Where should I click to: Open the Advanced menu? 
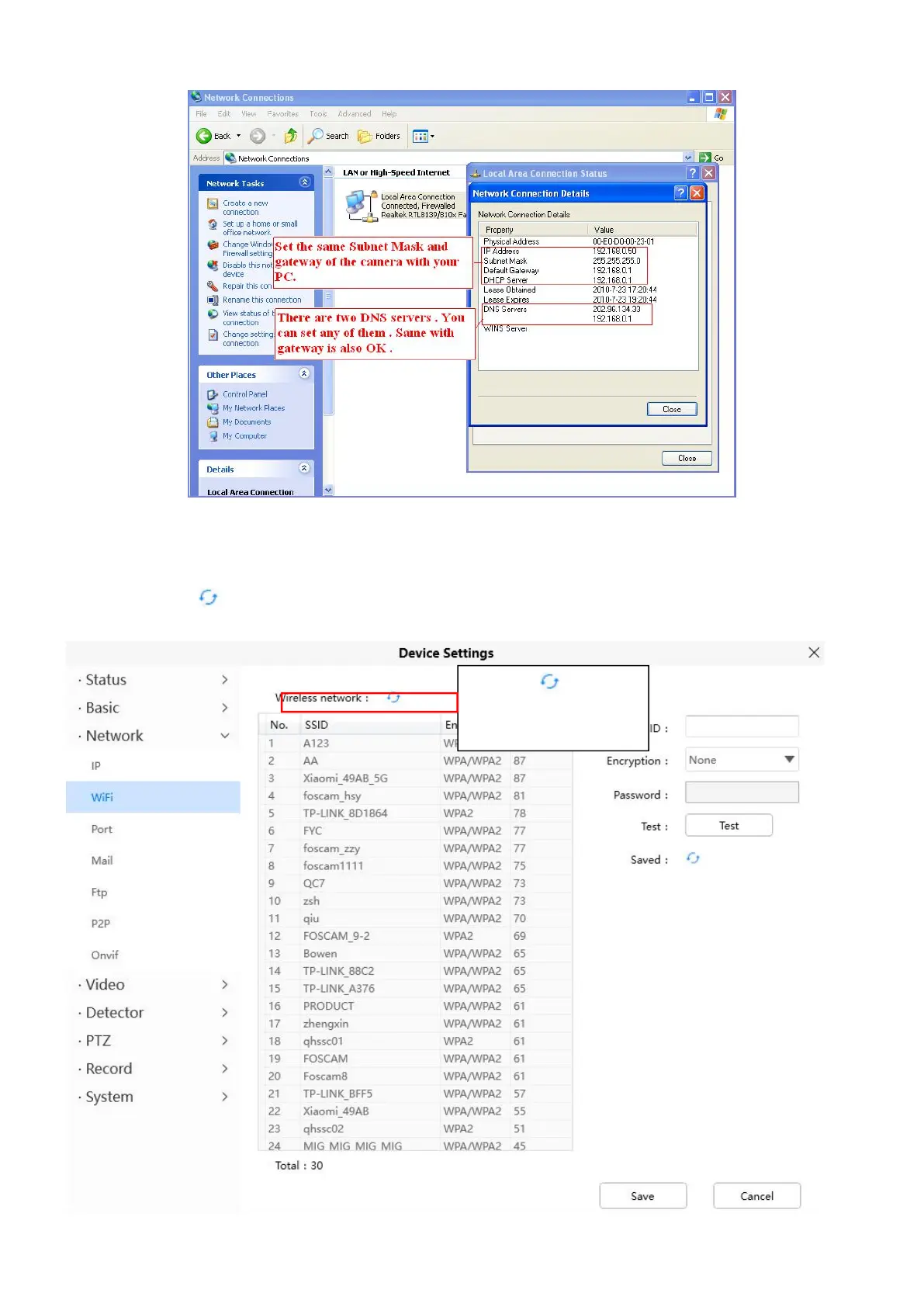click(354, 114)
